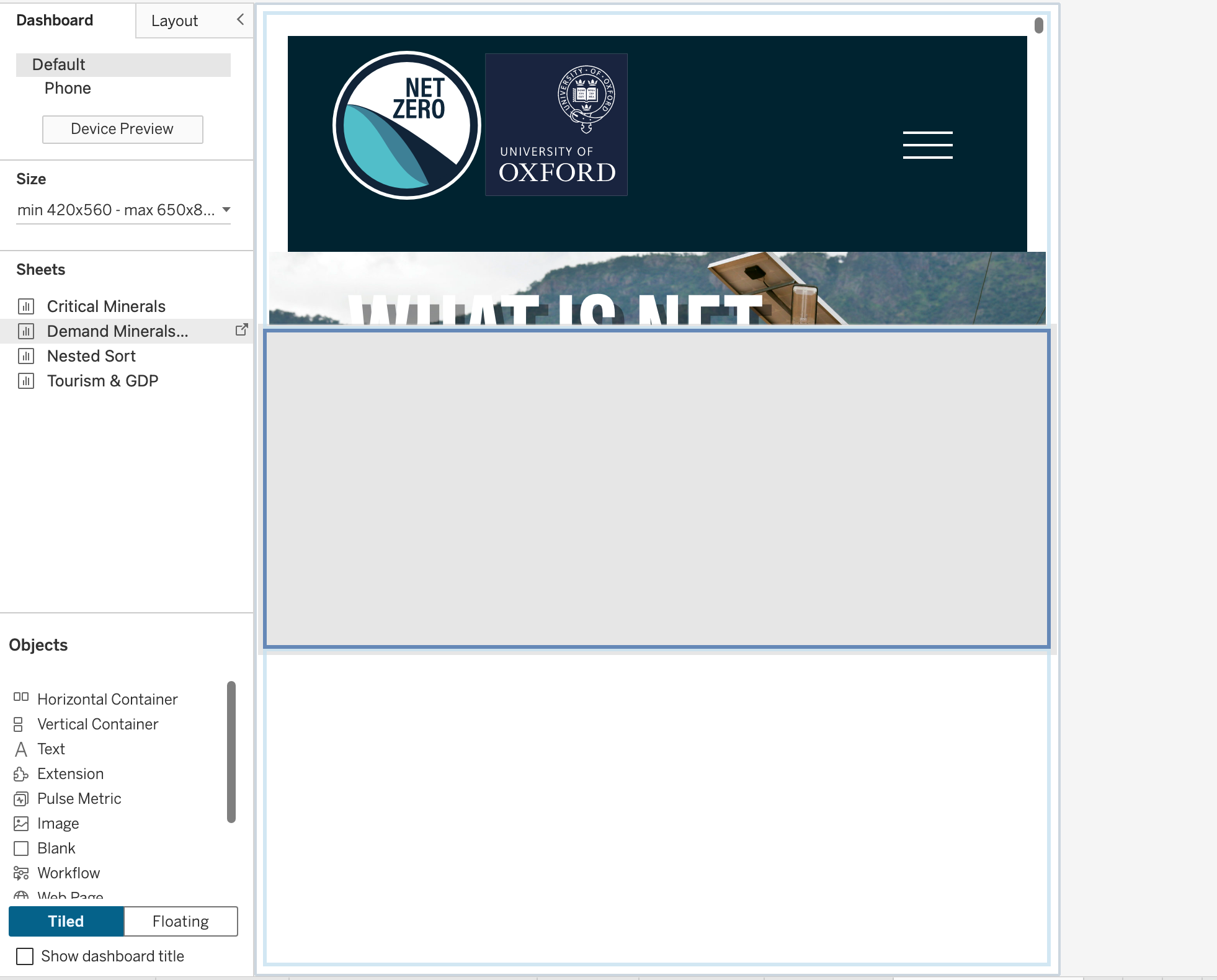The width and height of the screenshot is (1217, 980).
Task: Open Demand Minerals sheet via go-to-sheet icon
Action: click(242, 330)
